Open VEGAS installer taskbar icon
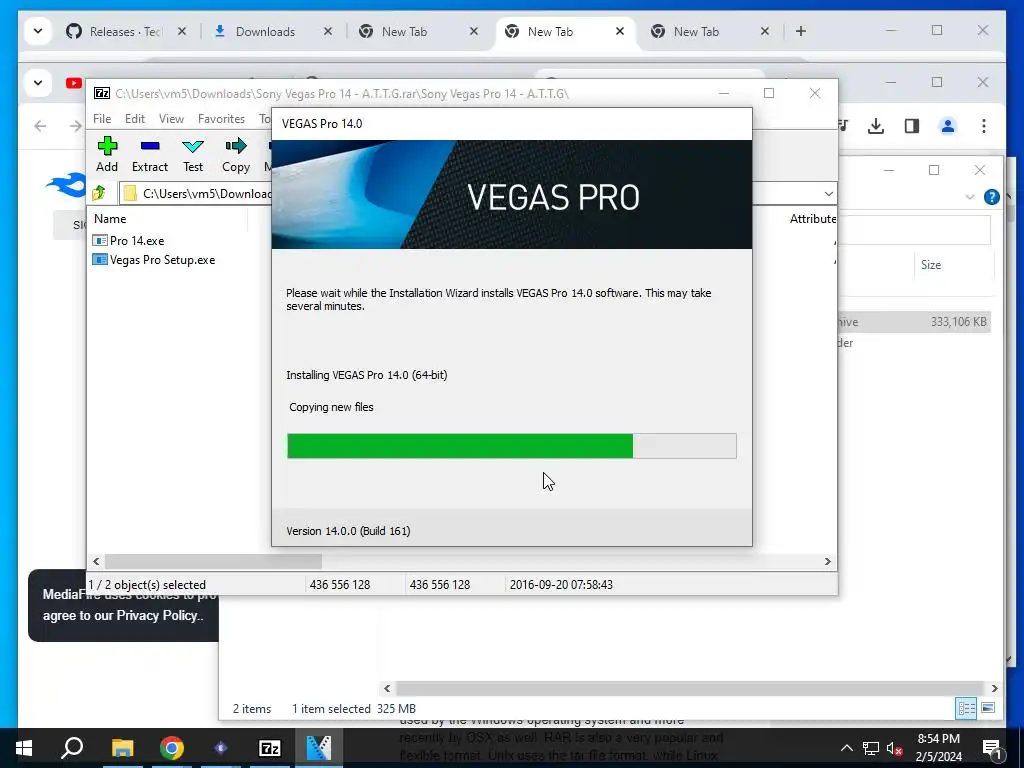 click(x=319, y=748)
